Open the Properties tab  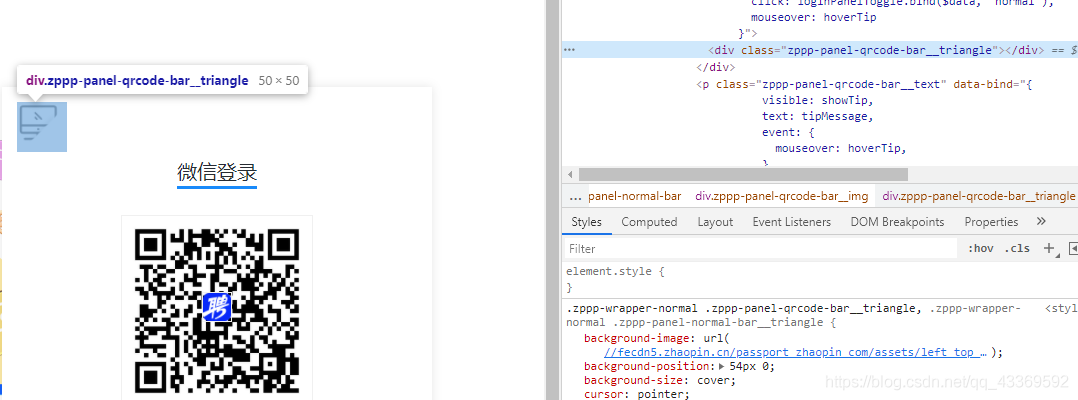pyautogui.click(x=991, y=222)
